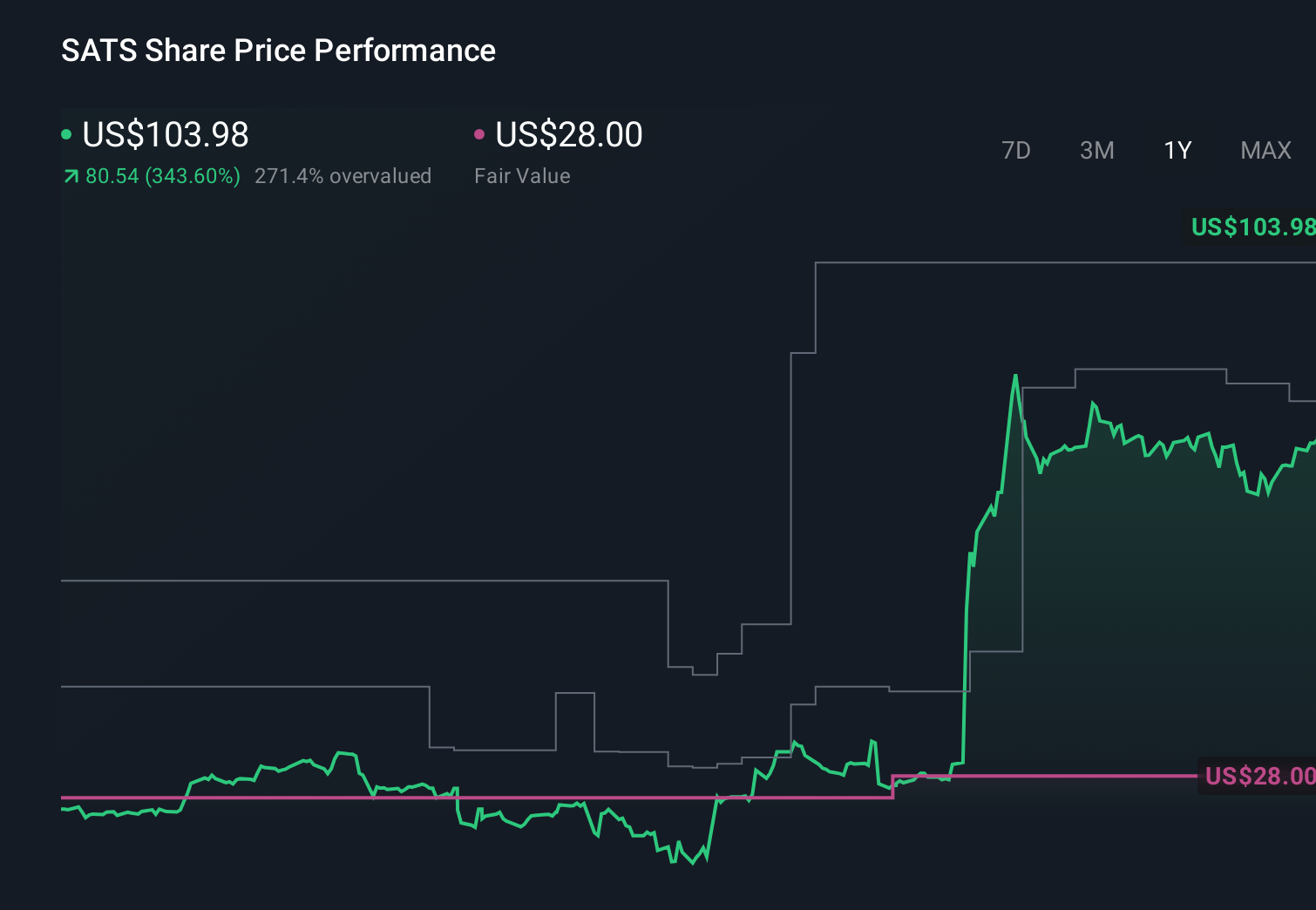Click the highest peak of the green price line
The height and width of the screenshot is (910, 1316).
(x=1015, y=377)
